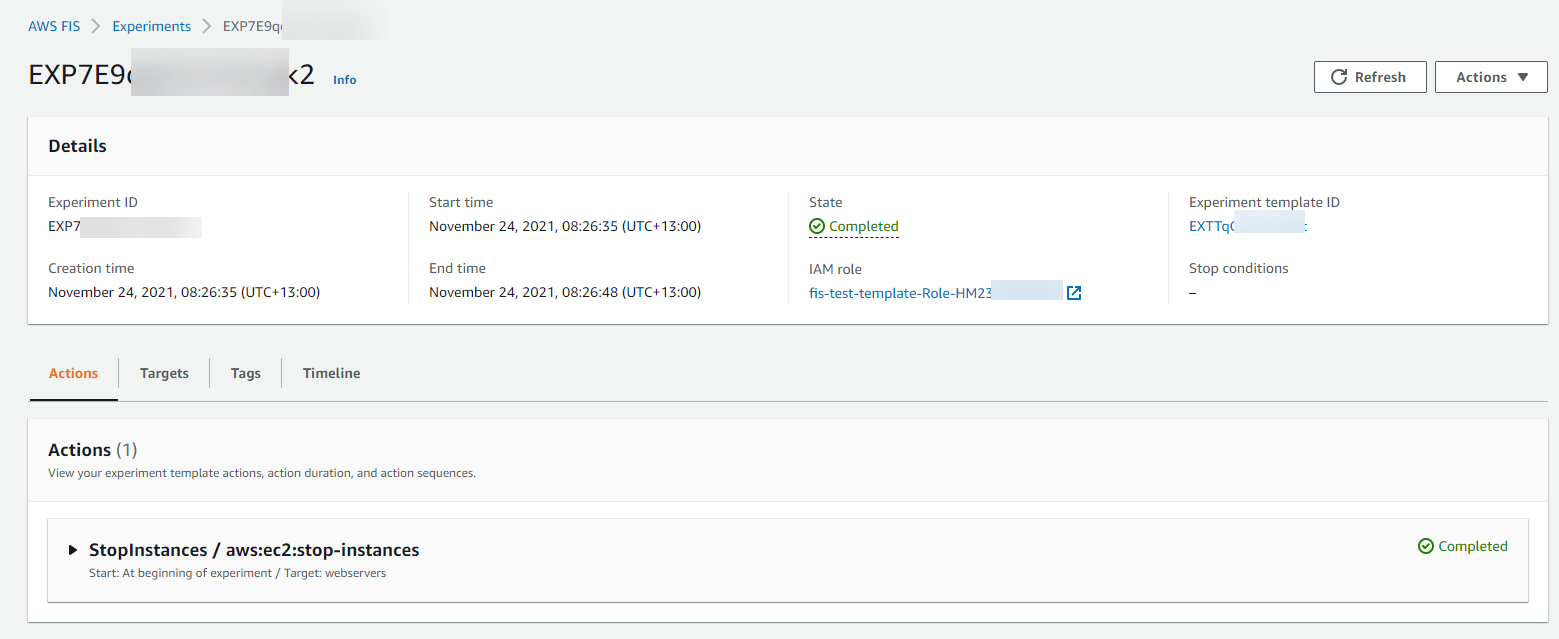Navigate to Experiments breadcrumb link
The height and width of the screenshot is (639, 1559).
tap(151, 26)
